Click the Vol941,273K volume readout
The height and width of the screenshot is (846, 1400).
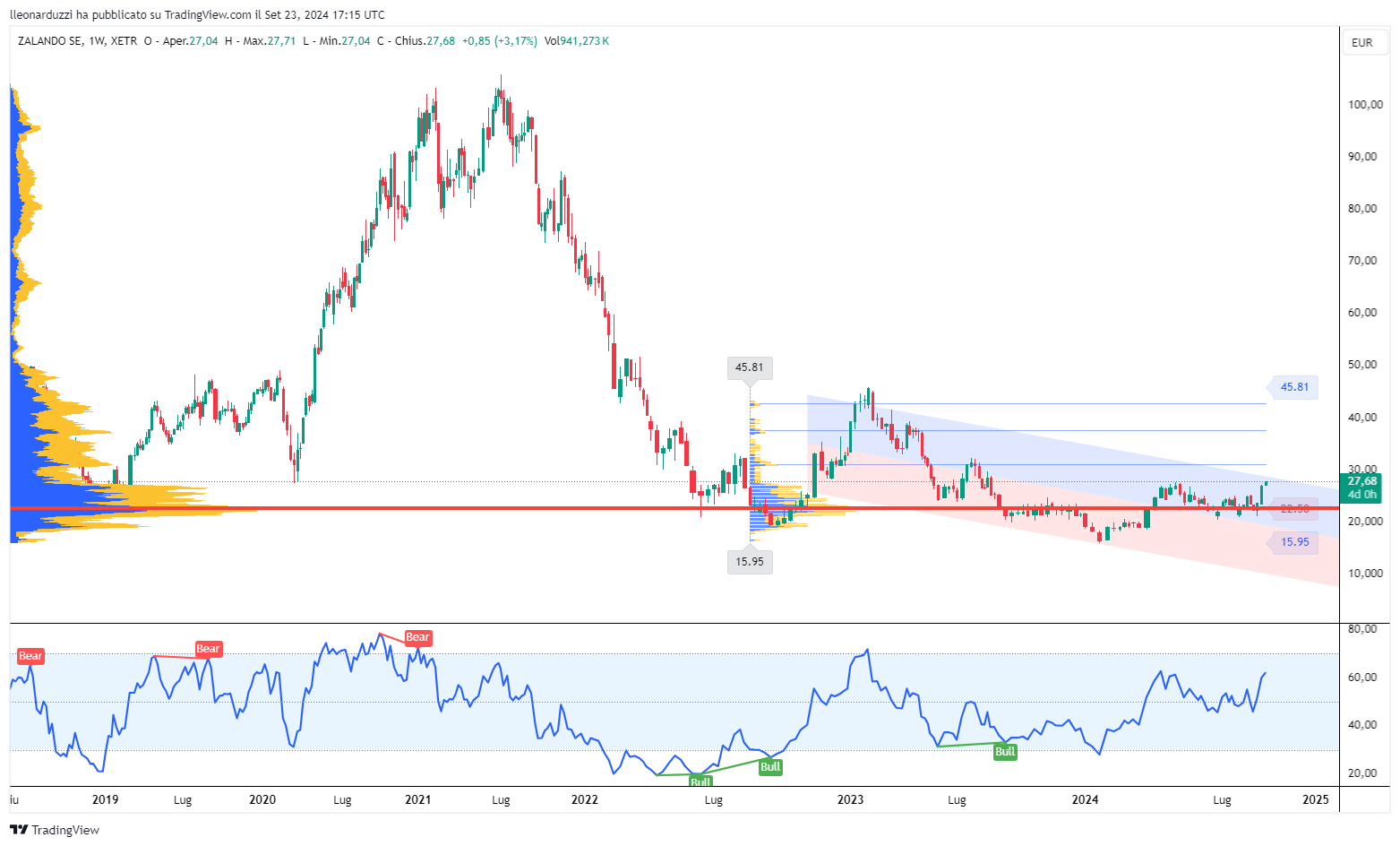click(x=576, y=41)
